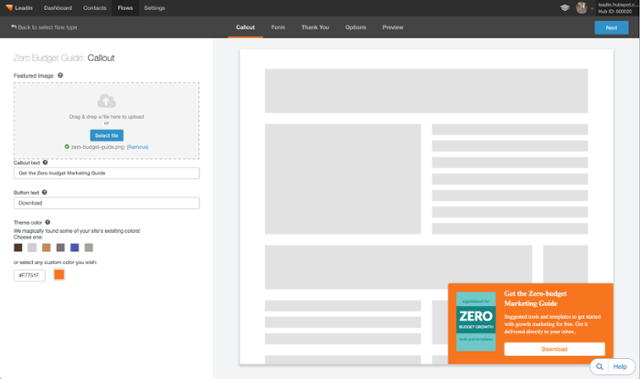Open the academy graduation cap icon

coord(565,8)
